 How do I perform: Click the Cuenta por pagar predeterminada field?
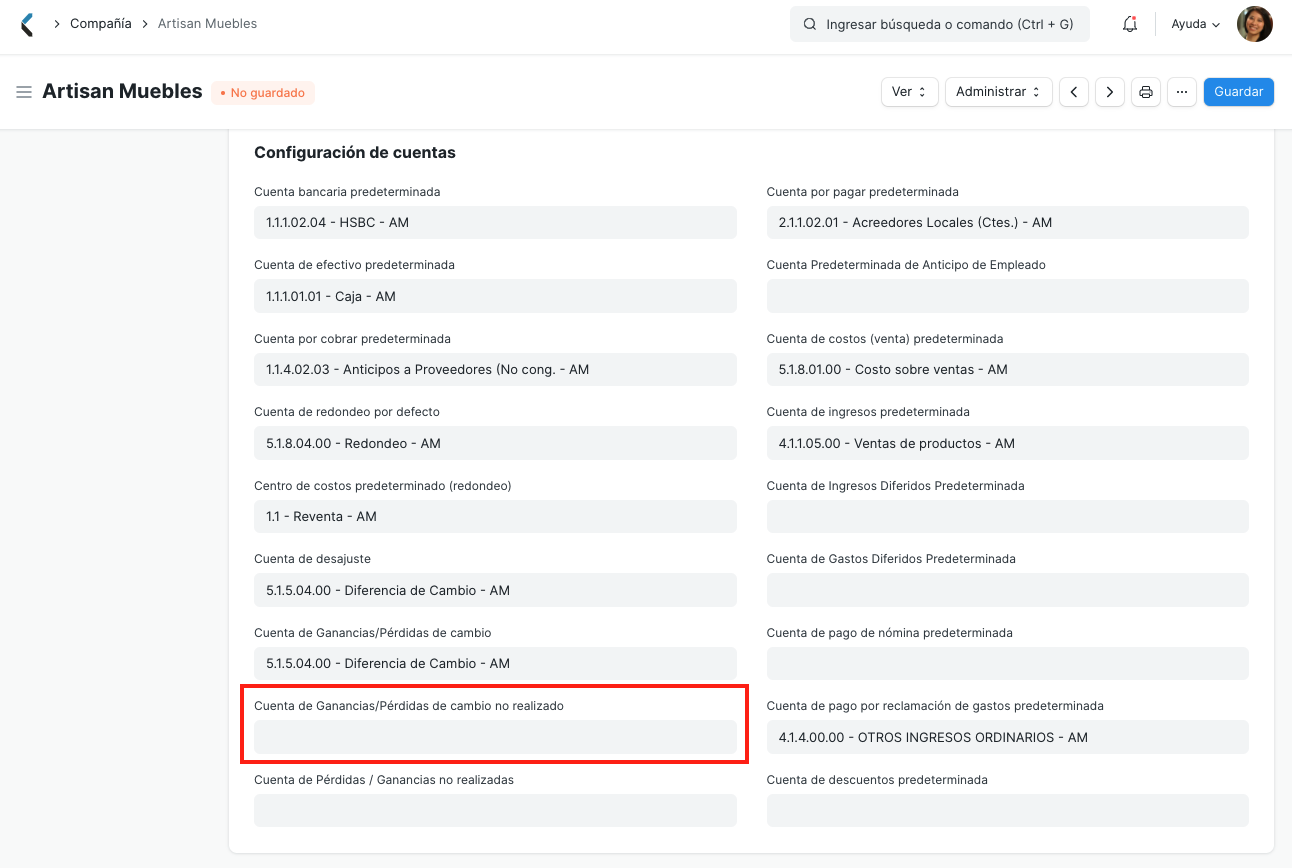[1008, 222]
